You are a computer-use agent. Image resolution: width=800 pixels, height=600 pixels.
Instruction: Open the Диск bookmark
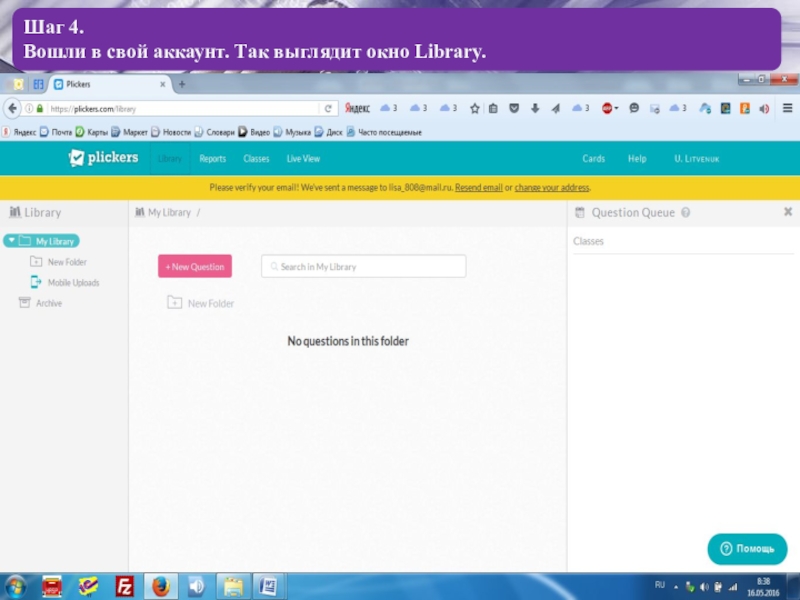point(329,132)
